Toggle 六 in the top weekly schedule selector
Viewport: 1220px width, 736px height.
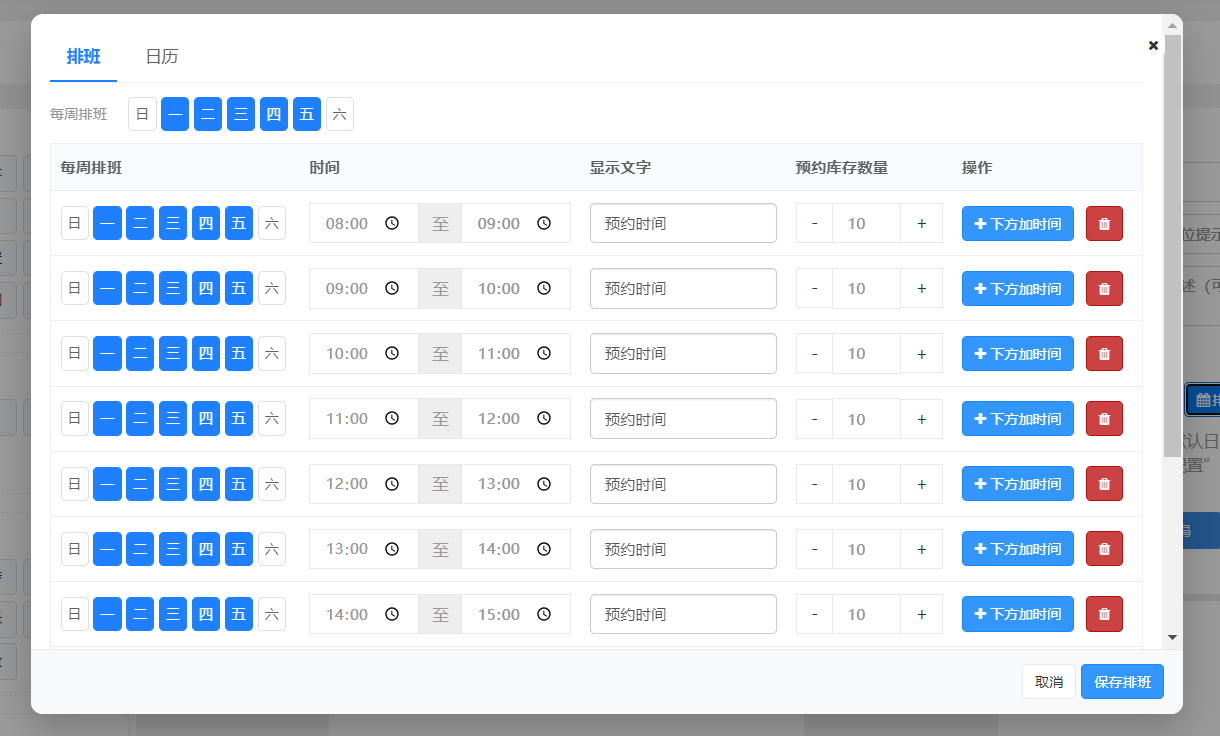340,114
